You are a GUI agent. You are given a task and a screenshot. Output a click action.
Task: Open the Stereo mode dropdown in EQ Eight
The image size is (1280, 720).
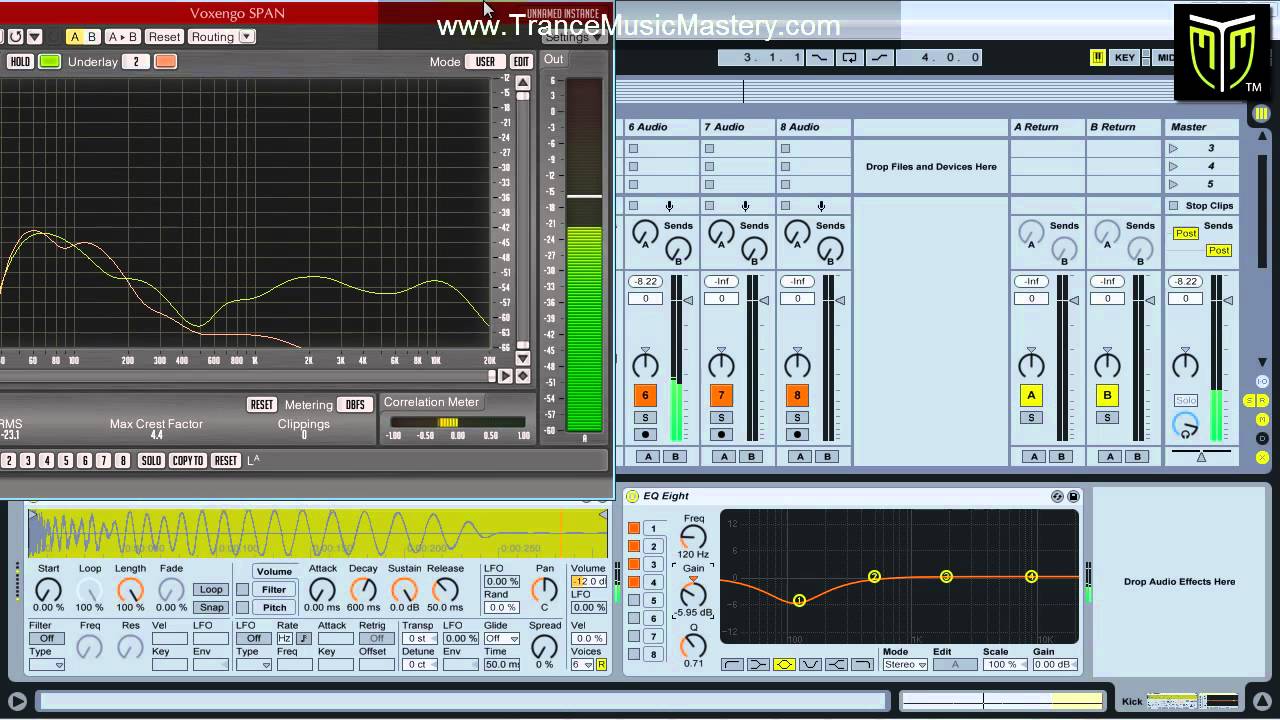tap(904, 665)
